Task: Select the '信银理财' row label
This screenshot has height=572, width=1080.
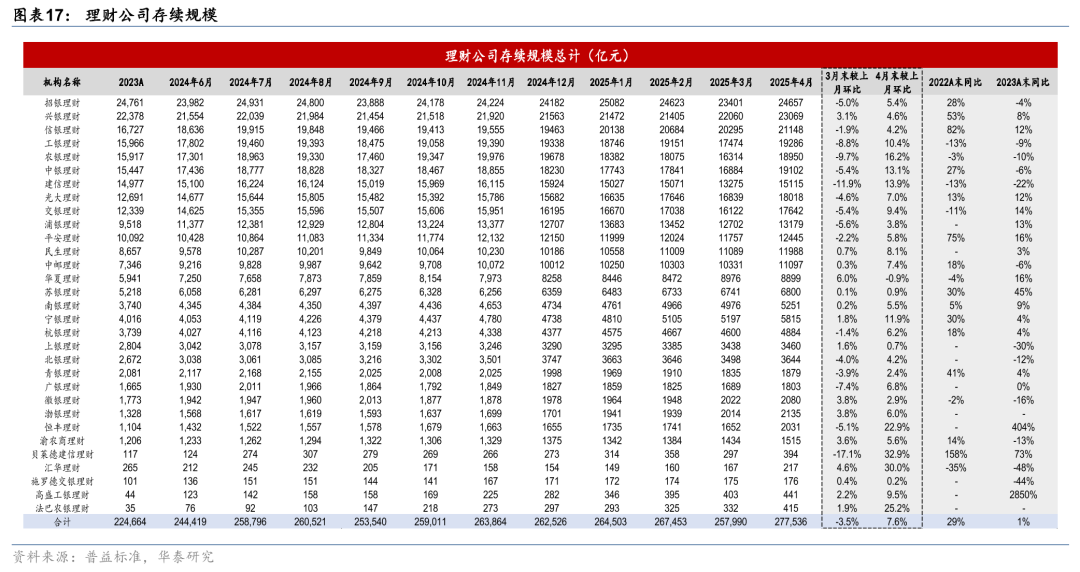Action: click(62, 130)
